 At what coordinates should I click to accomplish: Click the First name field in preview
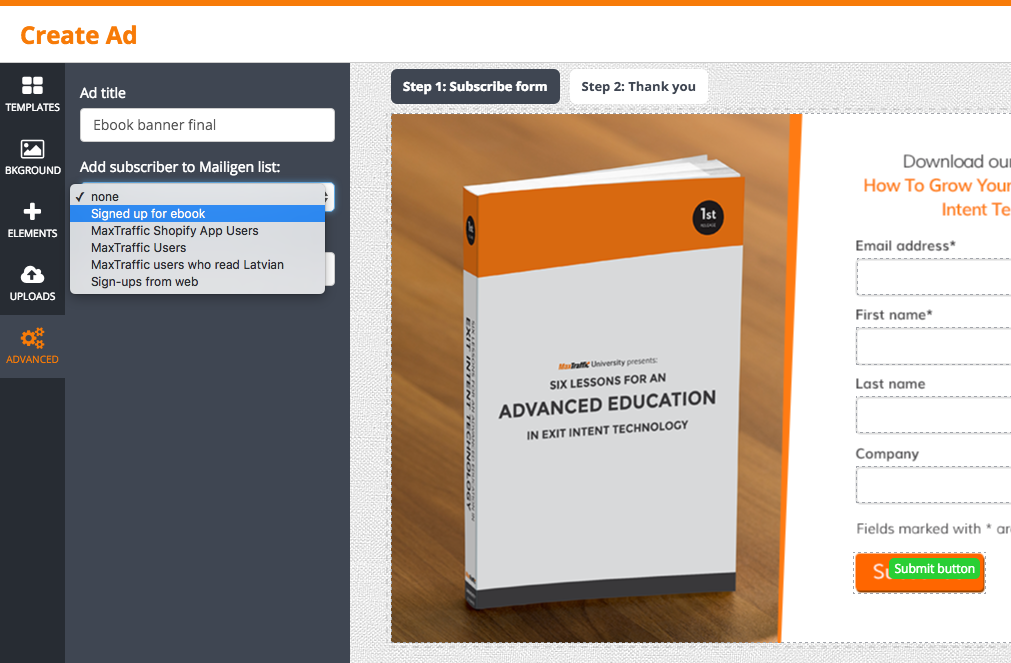click(934, 346)
